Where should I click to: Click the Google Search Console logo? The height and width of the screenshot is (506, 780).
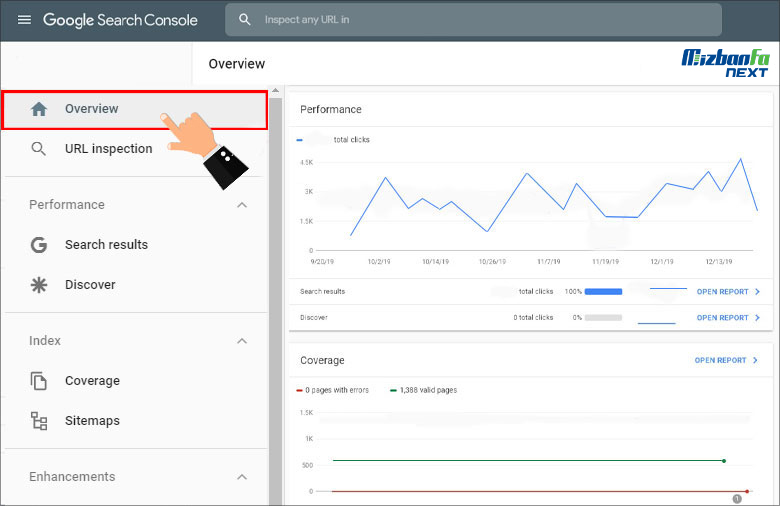pos(120,20)
